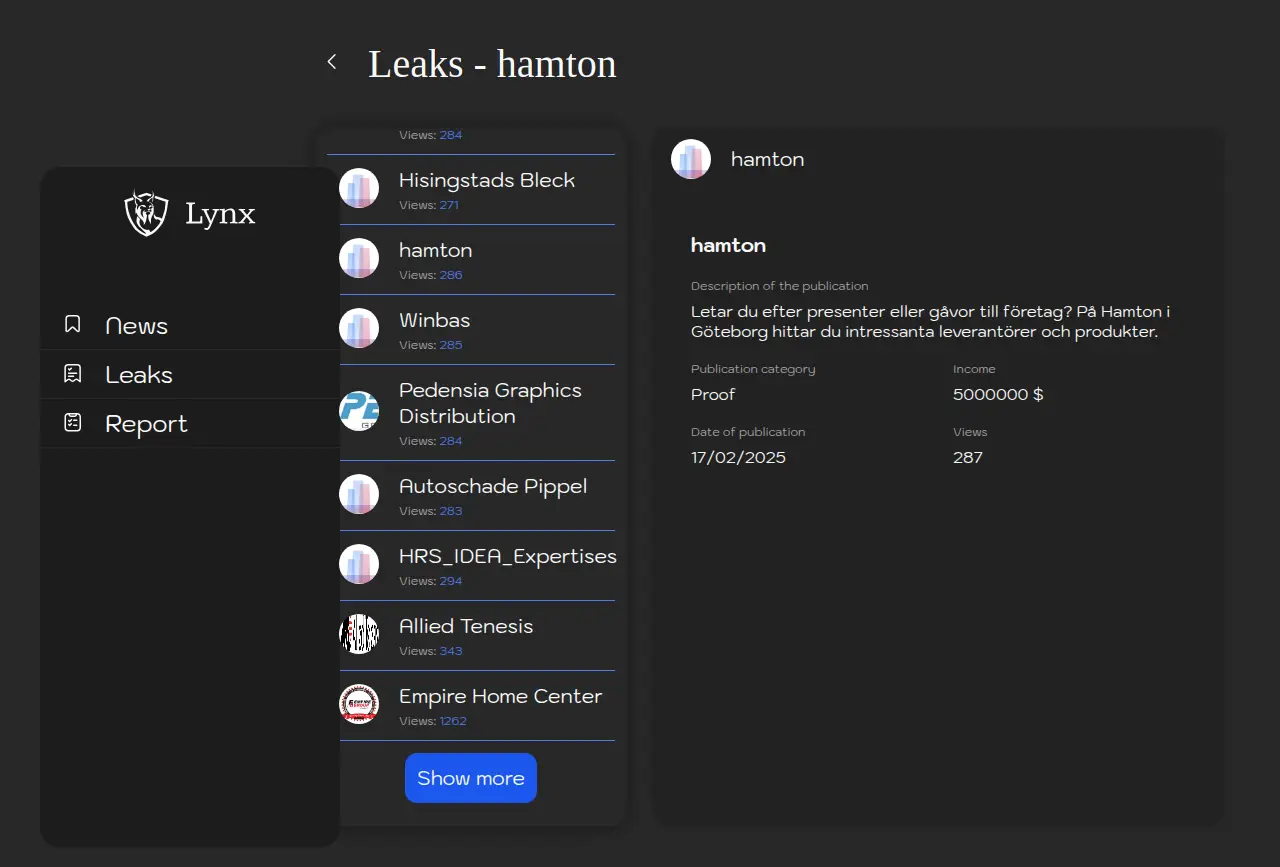Click the Allied Tenesis logo thumbnail
The height and width of the screenshot is (867, 1280).
tap(359, 634)
